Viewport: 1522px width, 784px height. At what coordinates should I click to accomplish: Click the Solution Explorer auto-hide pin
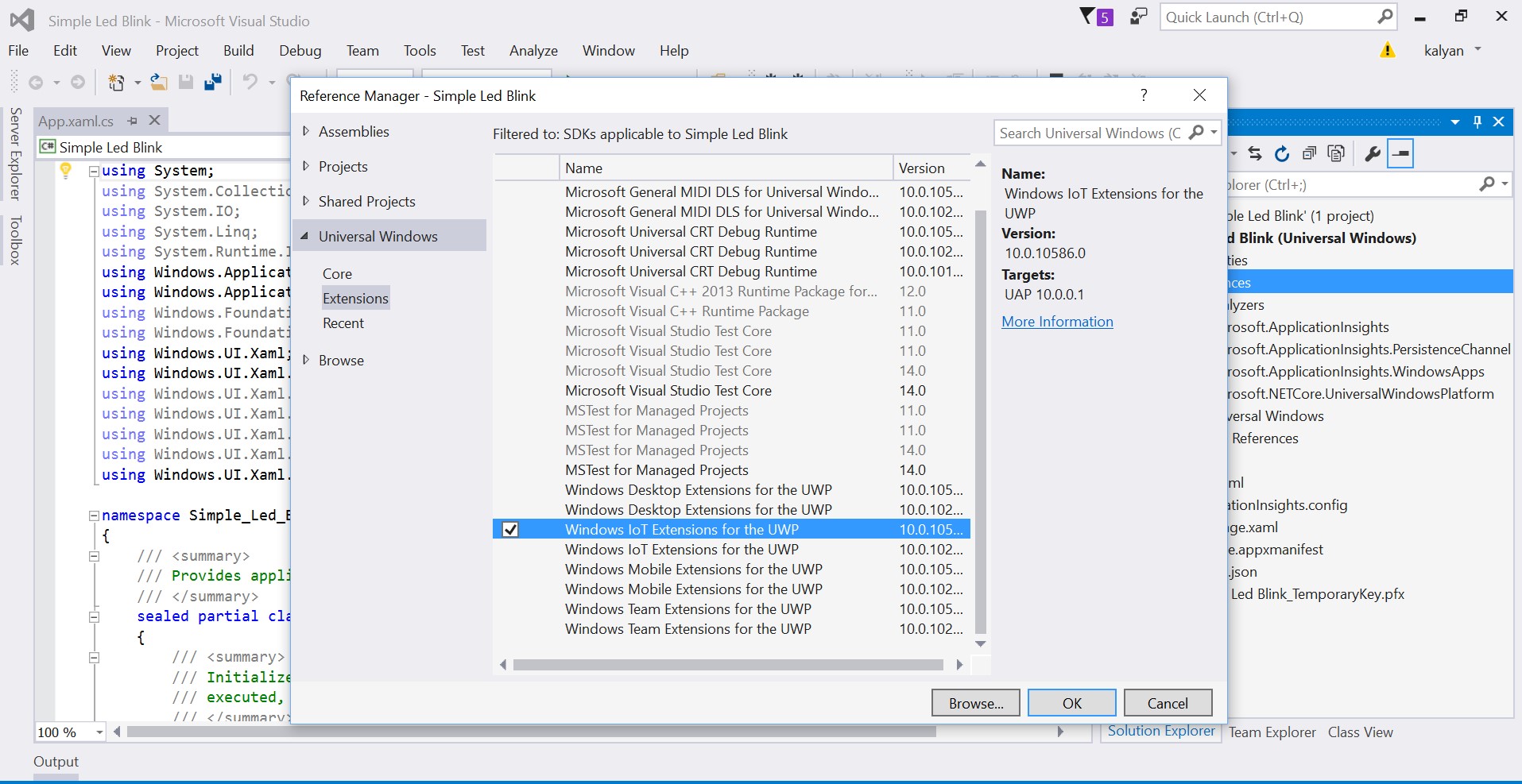[x=1477, y=122]
